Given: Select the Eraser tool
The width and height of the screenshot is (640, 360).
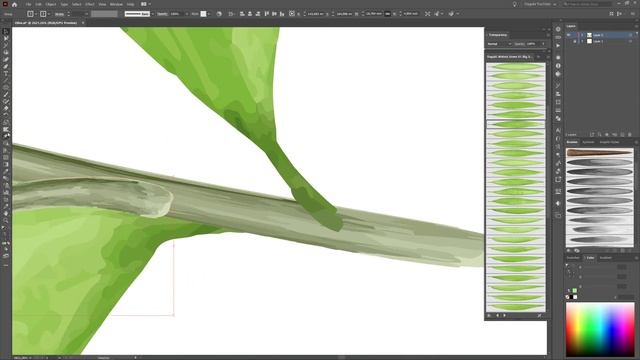Looking at the screenshot, I should (6, 109).
